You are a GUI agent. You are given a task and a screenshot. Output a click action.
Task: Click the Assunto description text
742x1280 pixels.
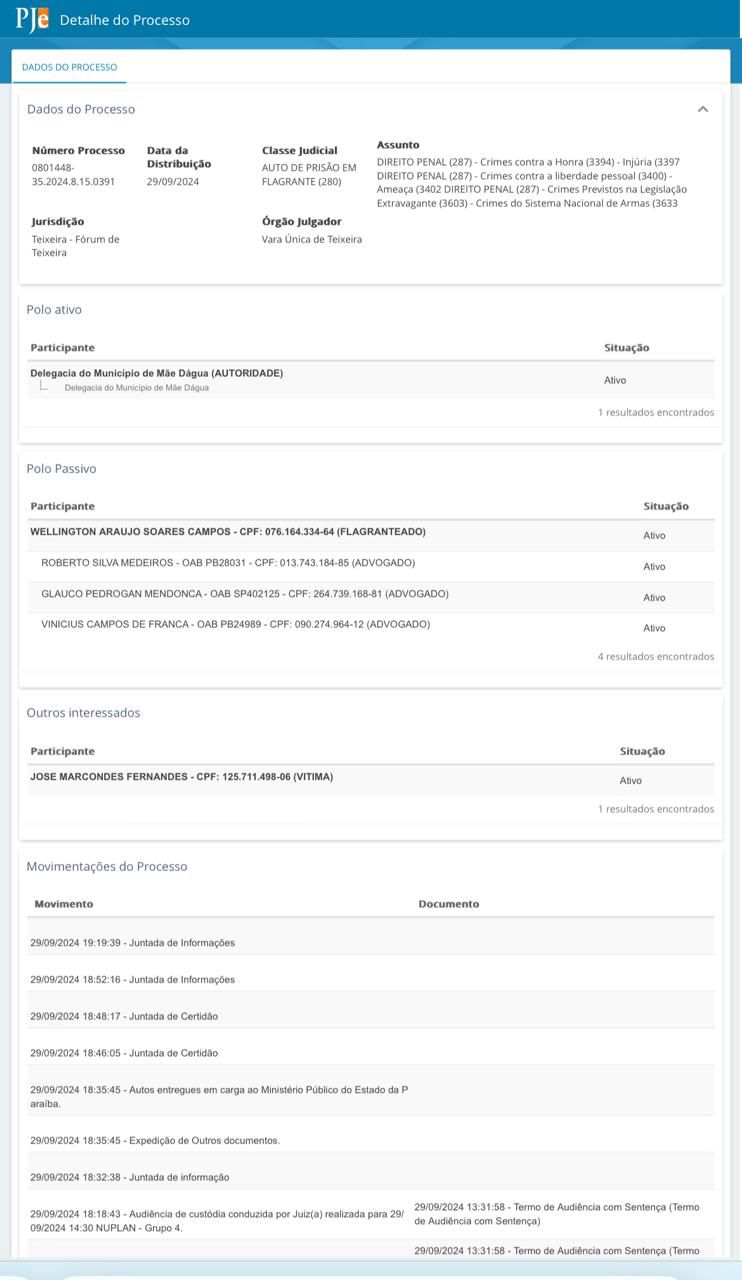point(532,182)
